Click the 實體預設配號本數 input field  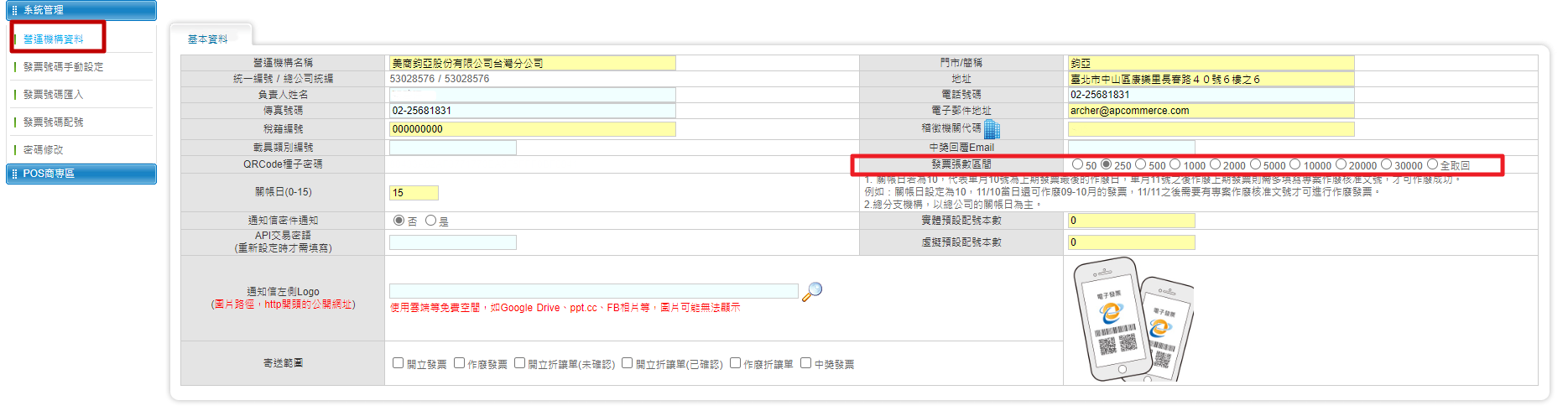pyautogui.click(x=1131, y=221)
